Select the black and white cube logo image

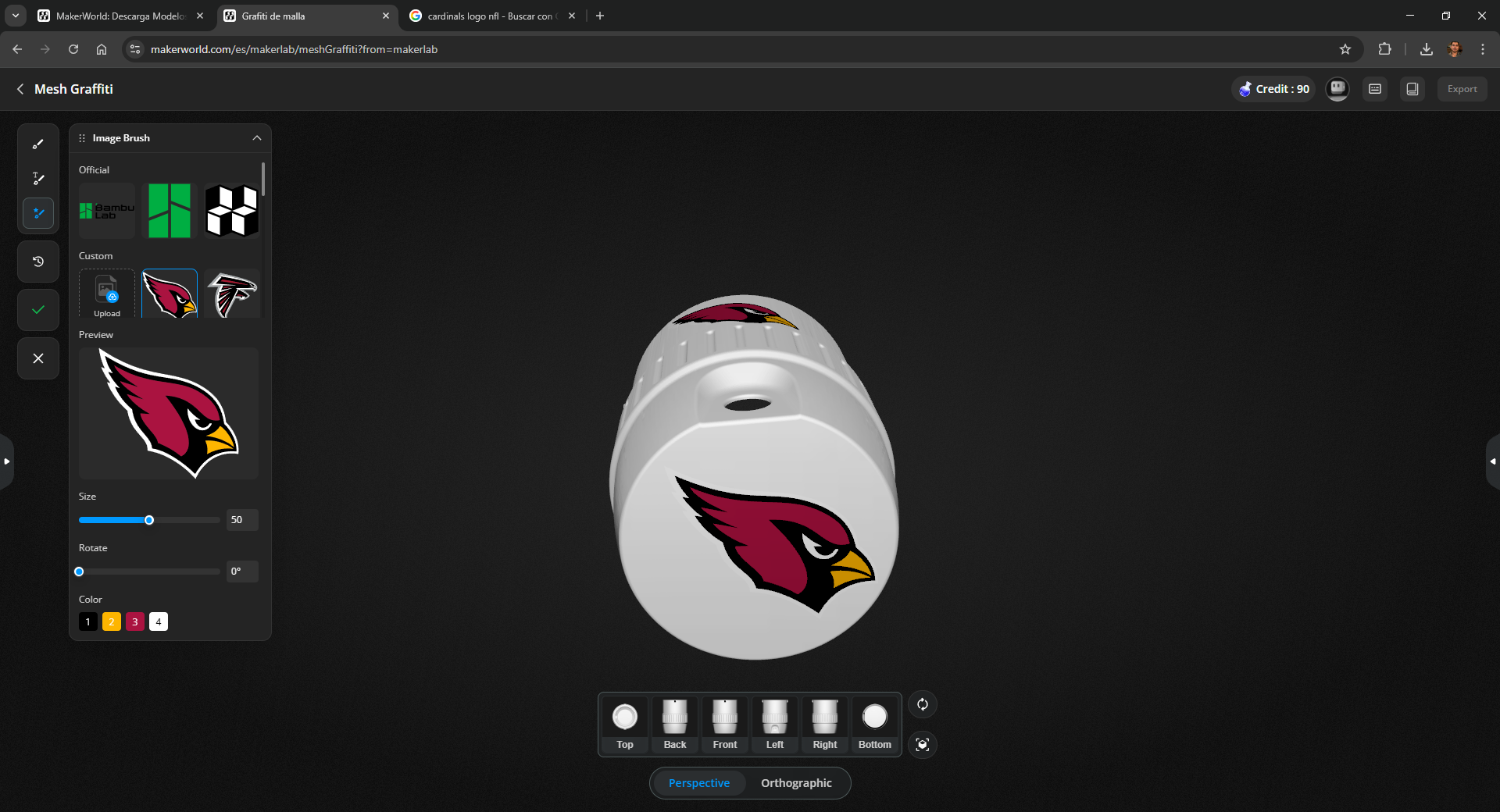[232, 211]
